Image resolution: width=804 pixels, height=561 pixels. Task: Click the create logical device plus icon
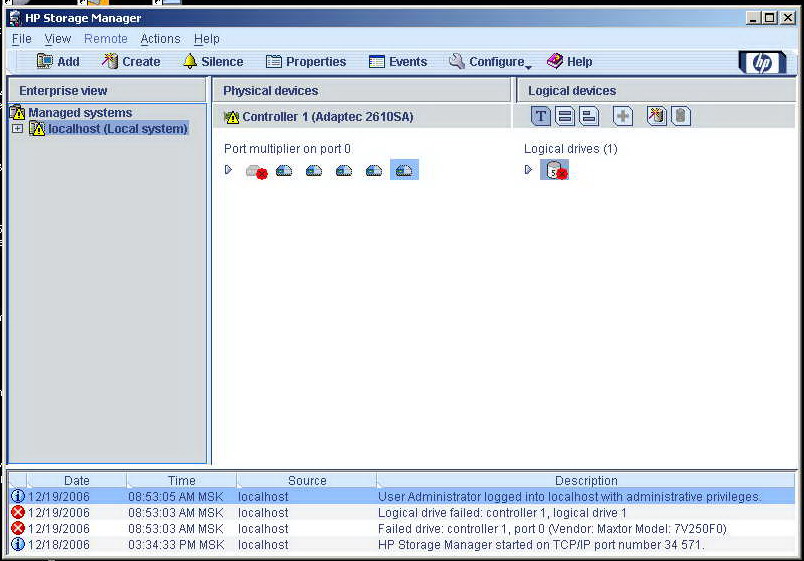click(x=622, y=117)
